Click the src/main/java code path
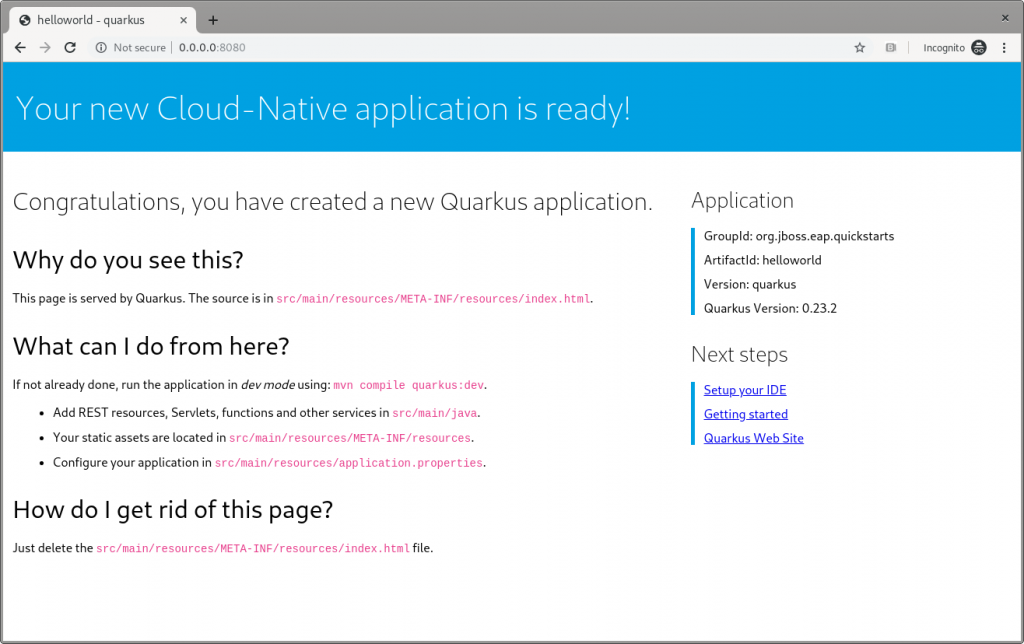The image size is (1024, 644). (435, 413)
